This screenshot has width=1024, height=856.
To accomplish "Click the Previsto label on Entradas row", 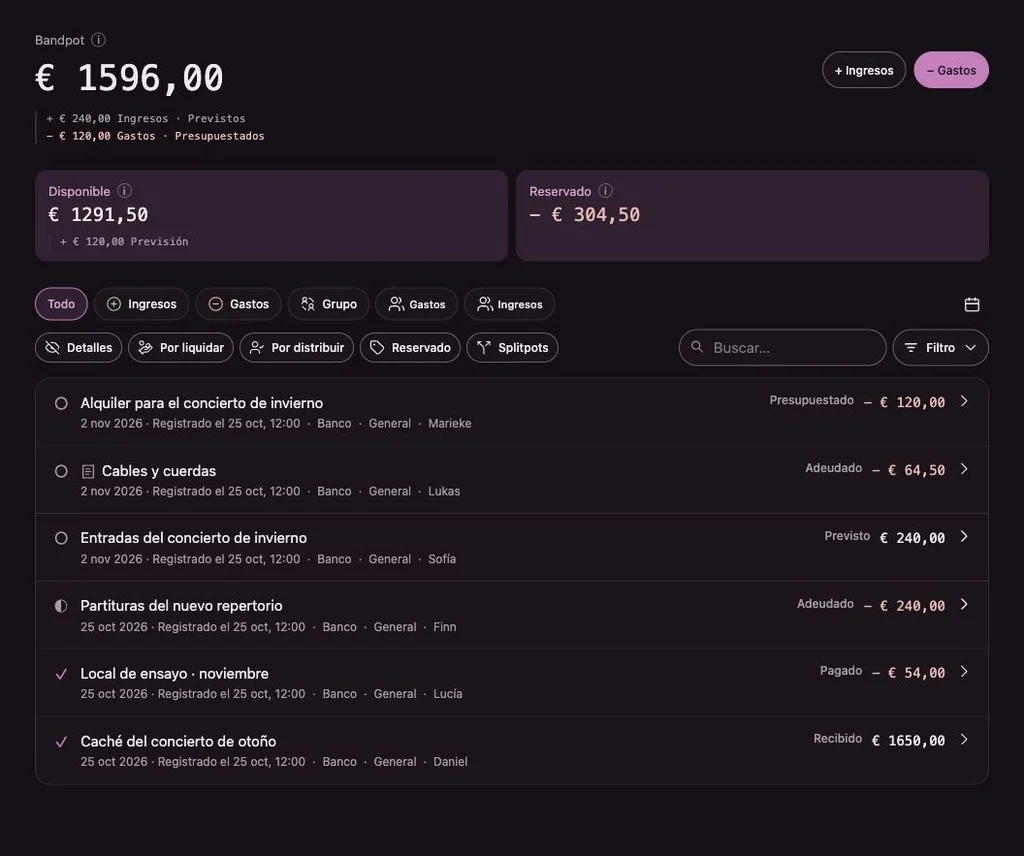I will coord(847,536).
